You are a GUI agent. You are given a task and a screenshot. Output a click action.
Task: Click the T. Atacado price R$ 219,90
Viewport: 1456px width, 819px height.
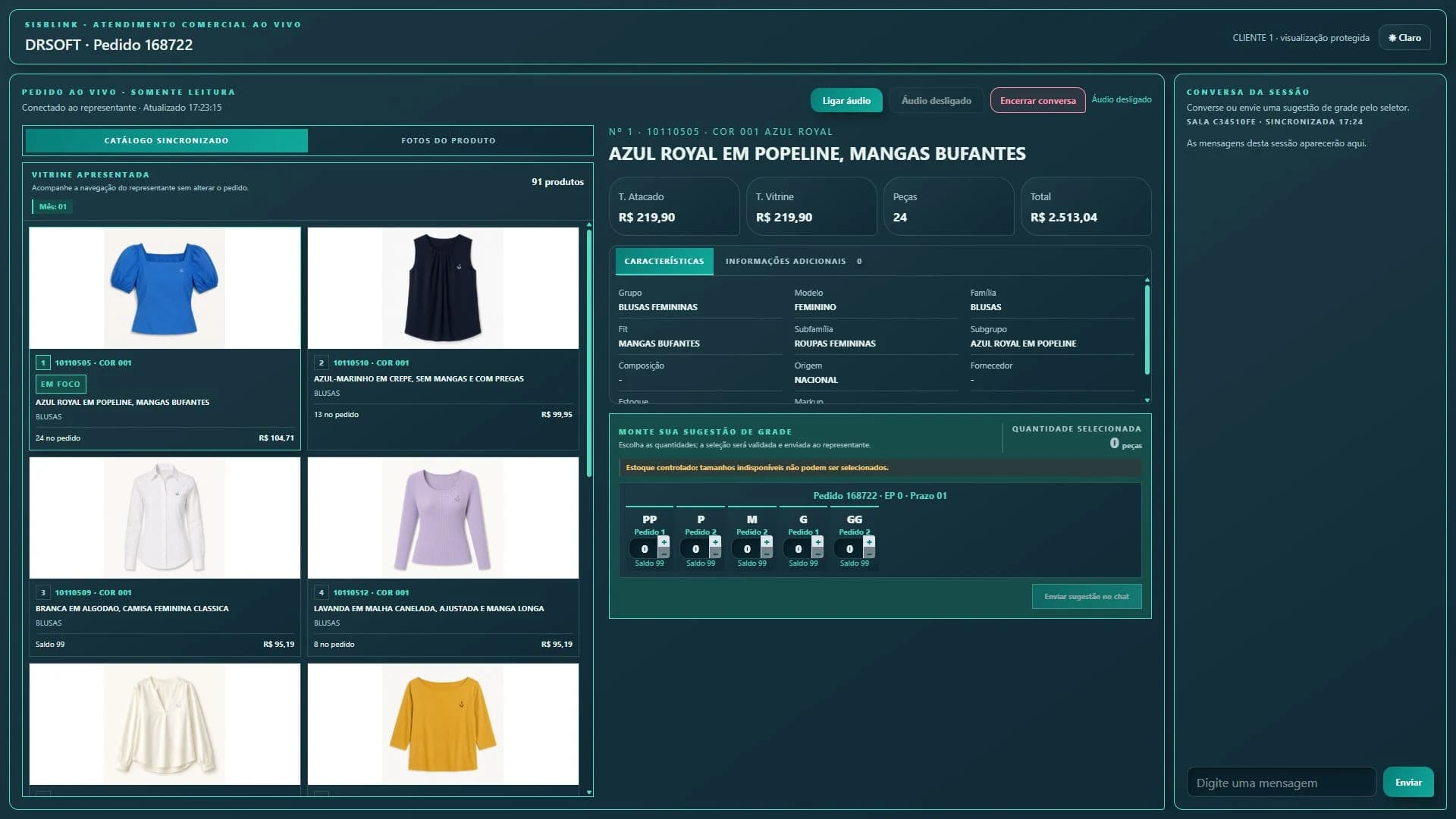pos(647,218)
